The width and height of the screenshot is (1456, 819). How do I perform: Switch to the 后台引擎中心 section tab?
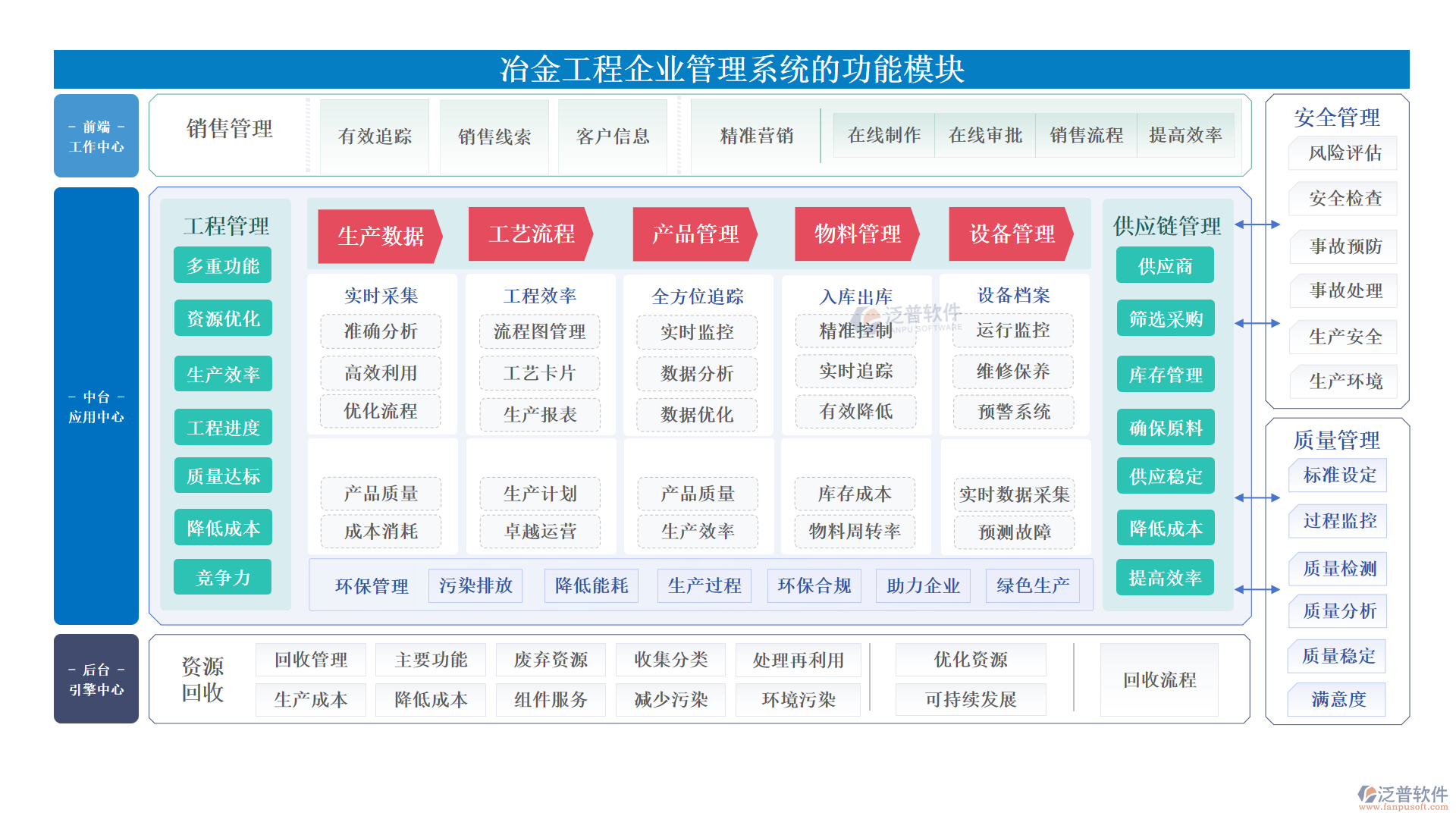[x=96, y=679]
